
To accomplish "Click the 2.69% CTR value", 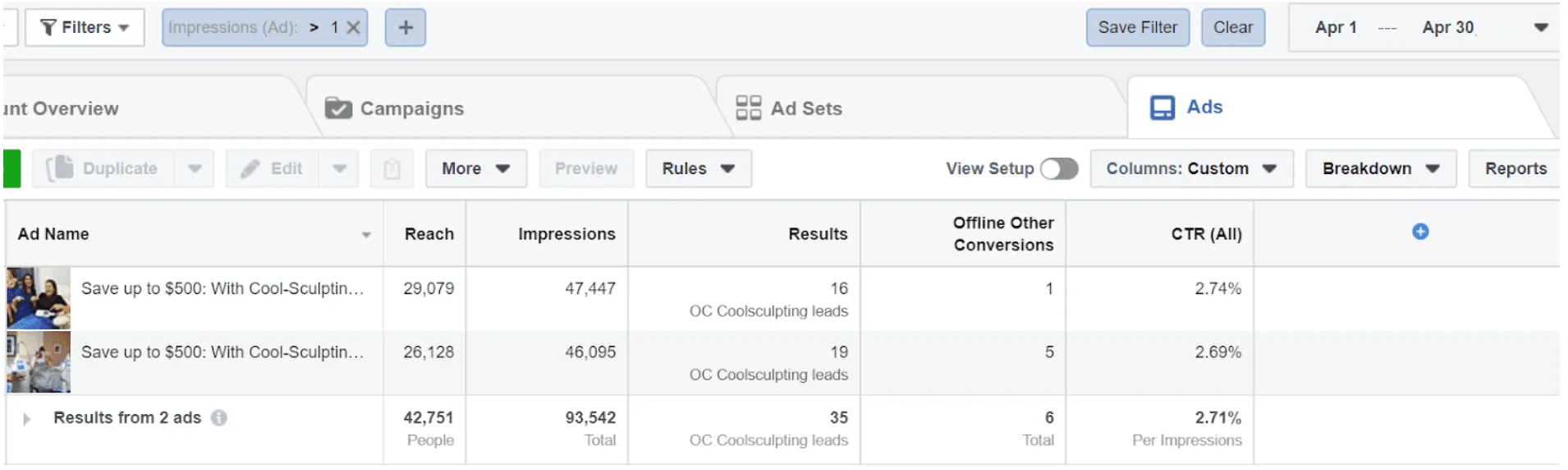I will (x=1217, y=352).
